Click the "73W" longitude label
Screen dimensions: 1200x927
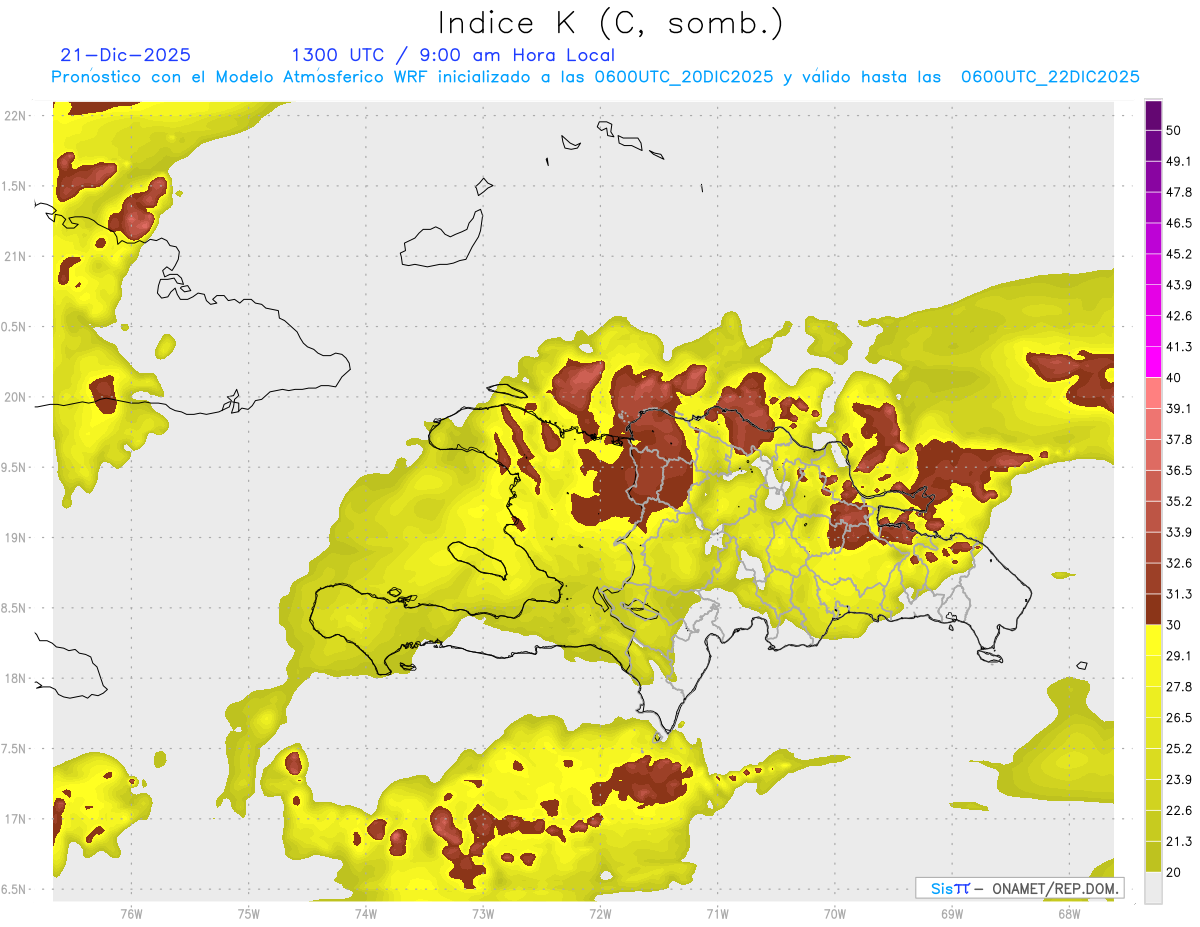point(483,913)
